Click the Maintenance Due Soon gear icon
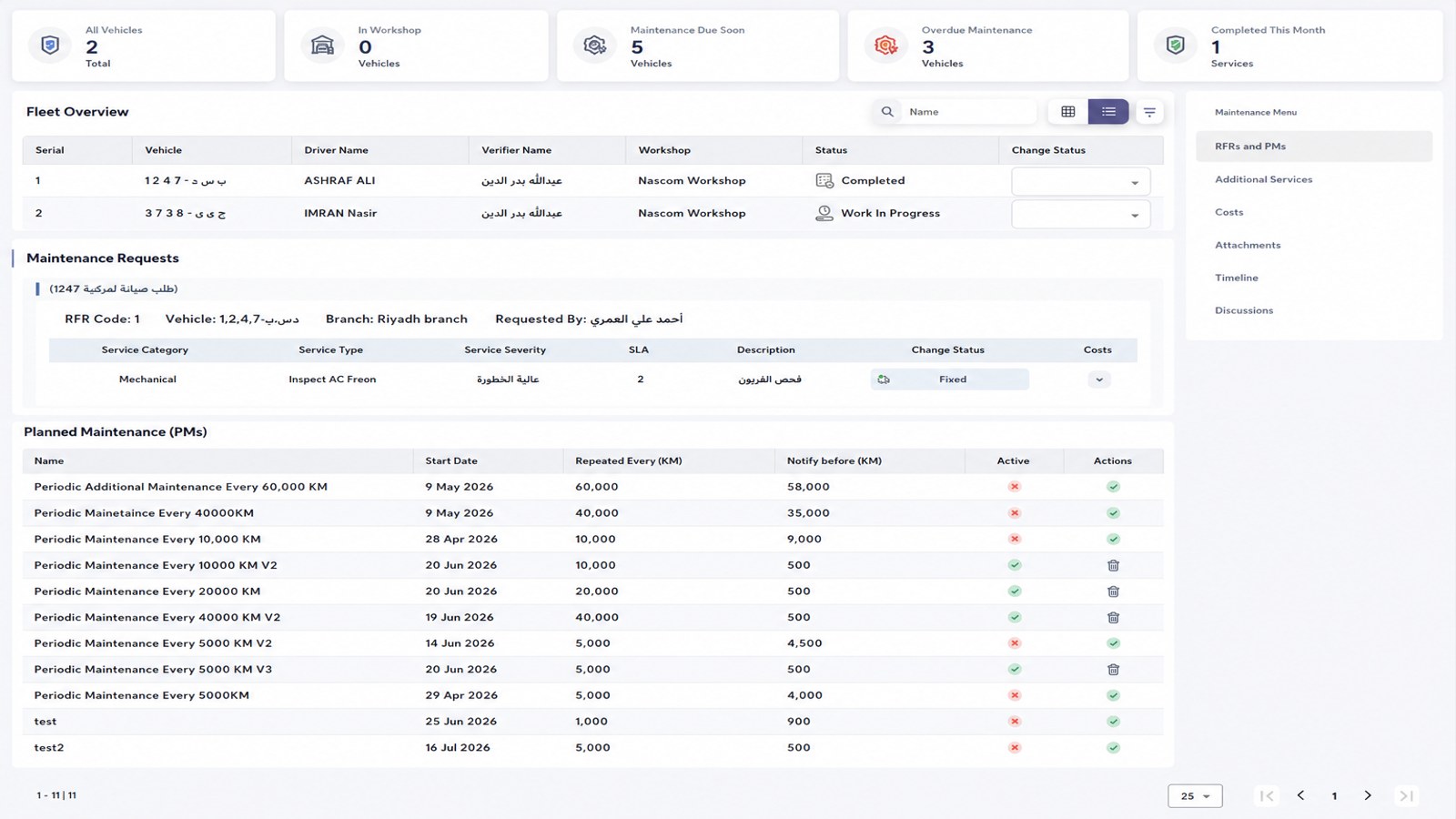1456x819 pixels. point(595,45)
